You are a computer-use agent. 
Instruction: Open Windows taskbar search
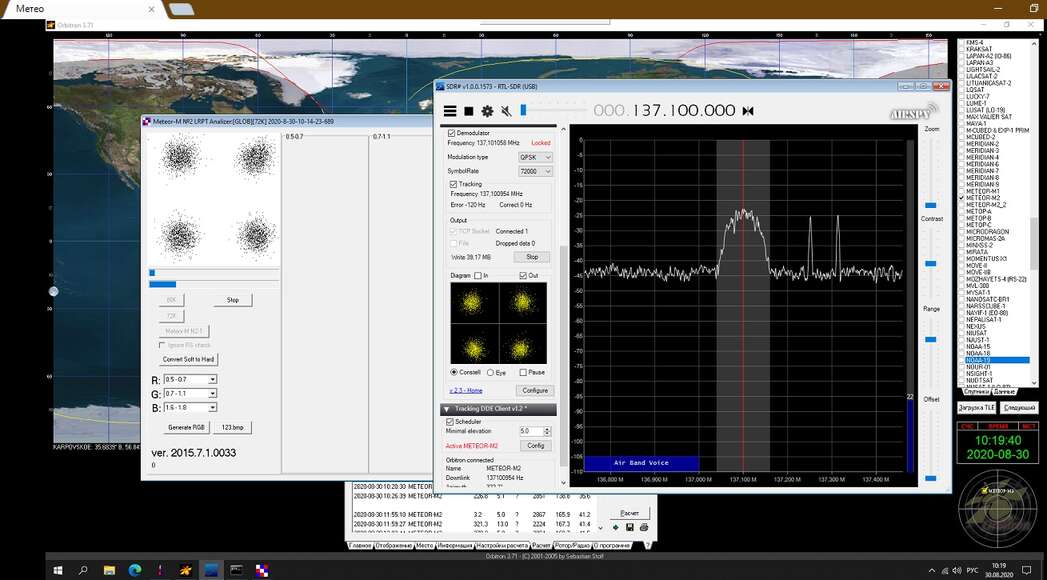(x=83, y=570)
